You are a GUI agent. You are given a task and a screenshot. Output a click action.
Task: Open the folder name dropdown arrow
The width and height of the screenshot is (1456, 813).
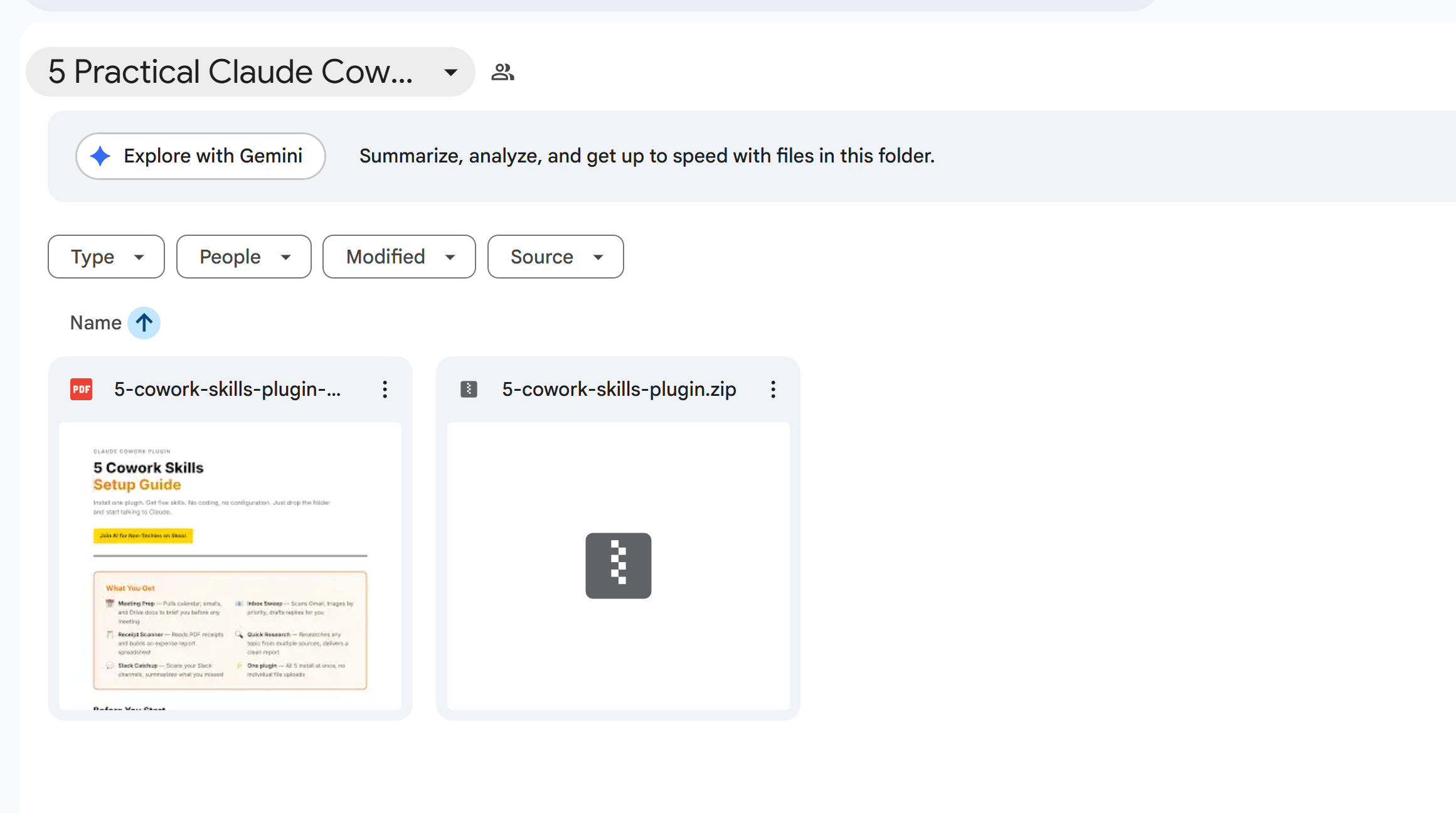click(x=450, y=72)
